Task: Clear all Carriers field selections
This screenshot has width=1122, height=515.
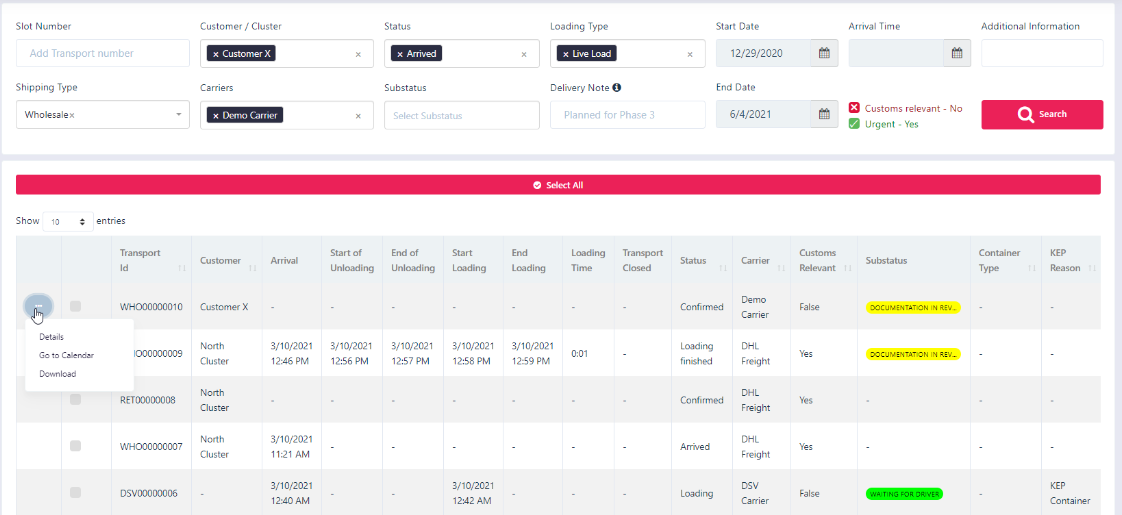Action: 358,116
